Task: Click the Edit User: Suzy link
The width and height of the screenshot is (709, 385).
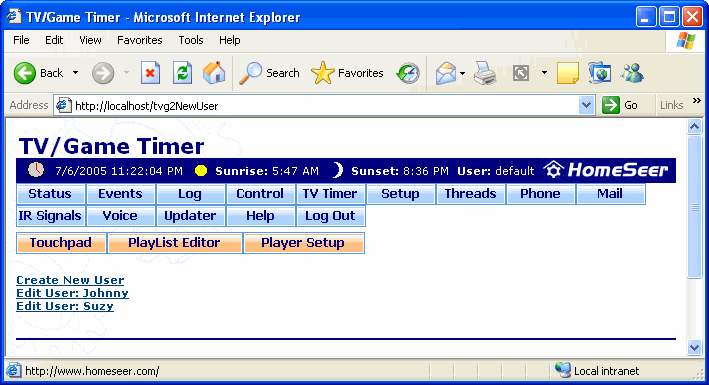Action: 65,306
